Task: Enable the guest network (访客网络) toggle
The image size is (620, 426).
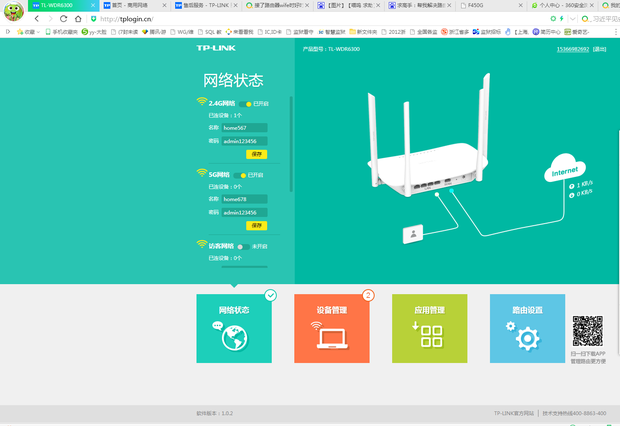Action: click(x=244, y=247)
